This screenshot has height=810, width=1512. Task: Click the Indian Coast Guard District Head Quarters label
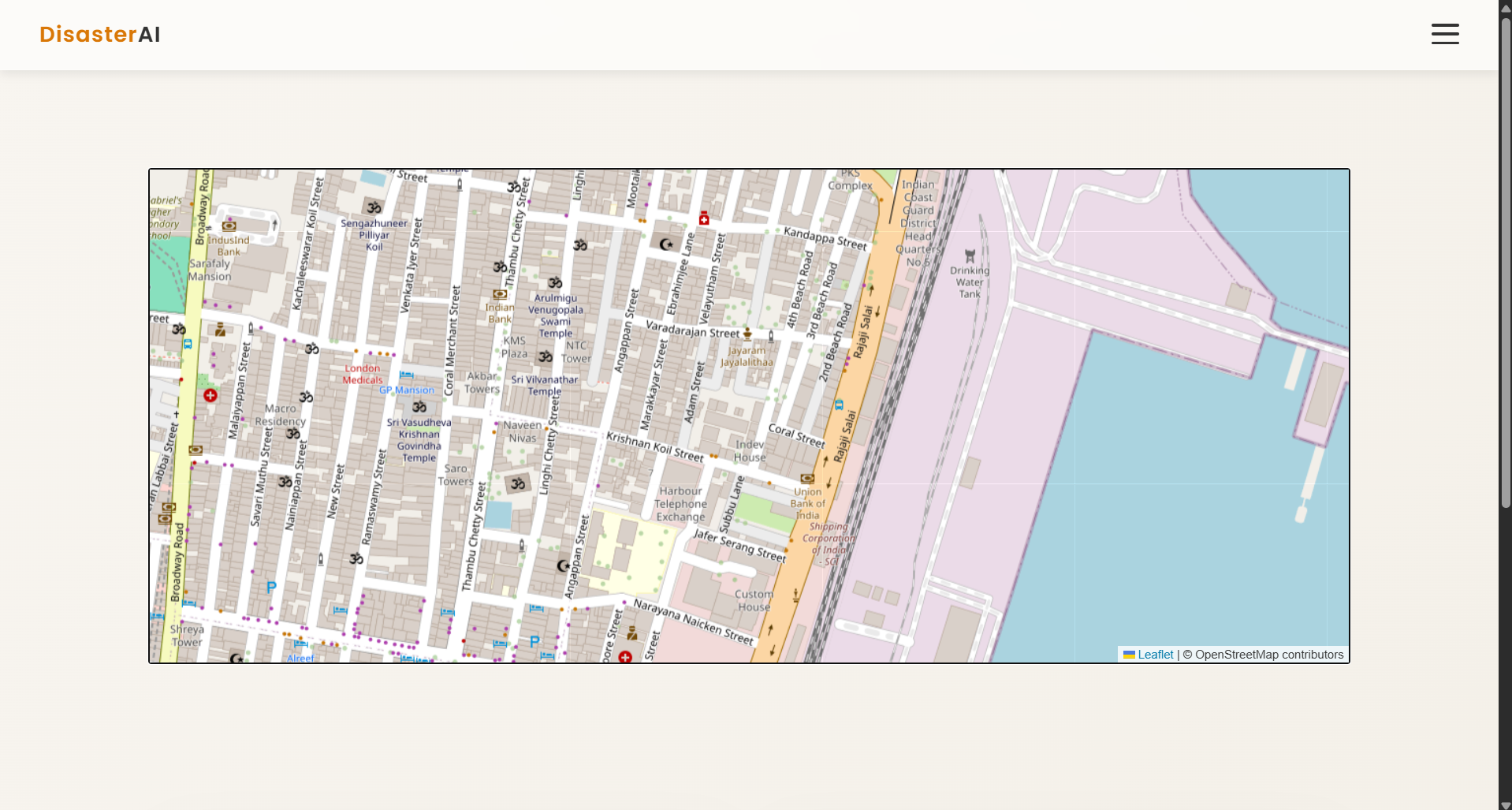918,223
